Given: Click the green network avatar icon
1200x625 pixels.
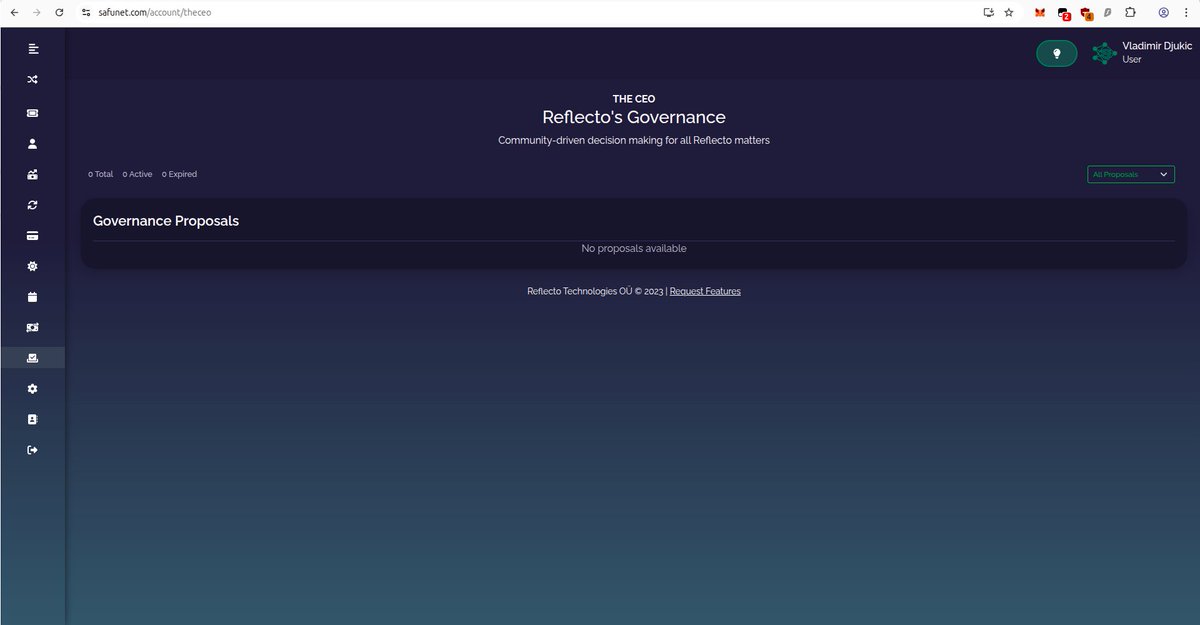Looking at the screenshot, I should [1104, 54].
